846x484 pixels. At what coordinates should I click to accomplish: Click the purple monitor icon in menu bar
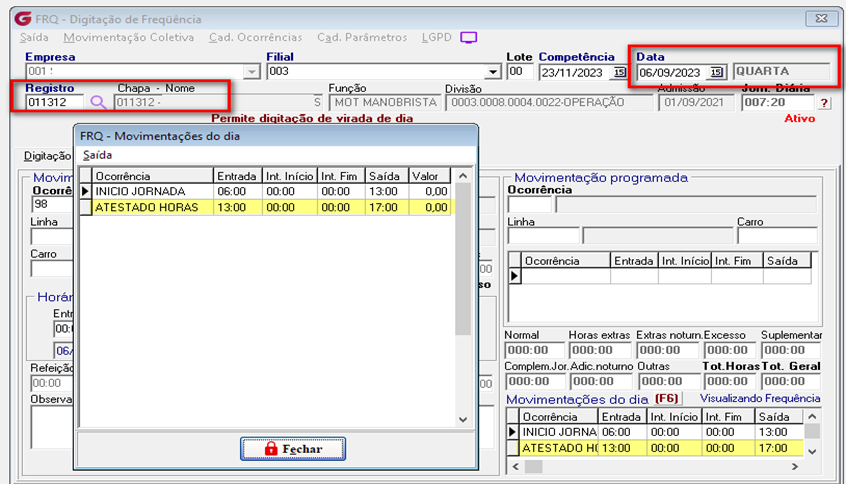pyautogui.click(x=468, y=37)
